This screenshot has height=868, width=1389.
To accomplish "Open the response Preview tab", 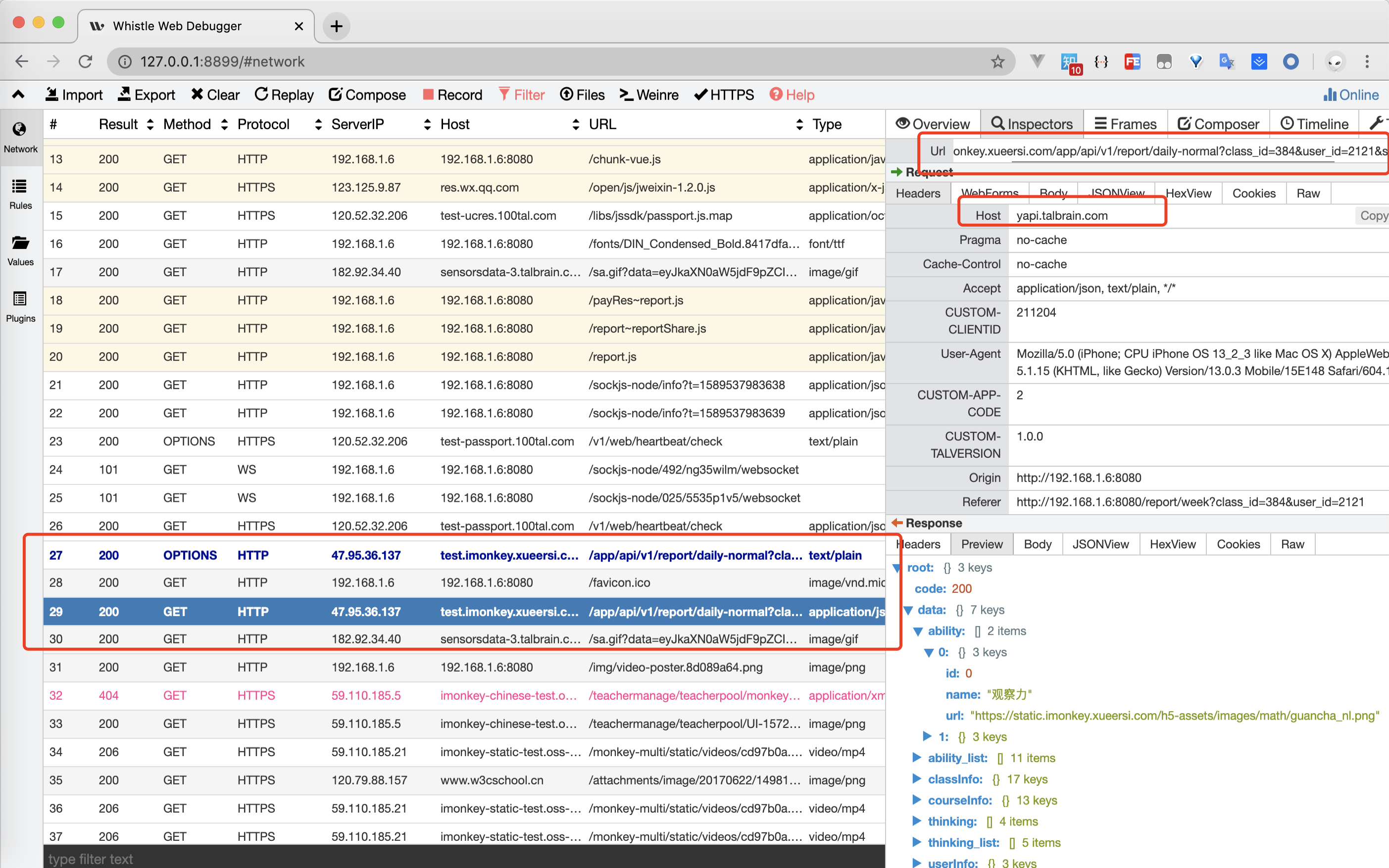I will (982, 544).
